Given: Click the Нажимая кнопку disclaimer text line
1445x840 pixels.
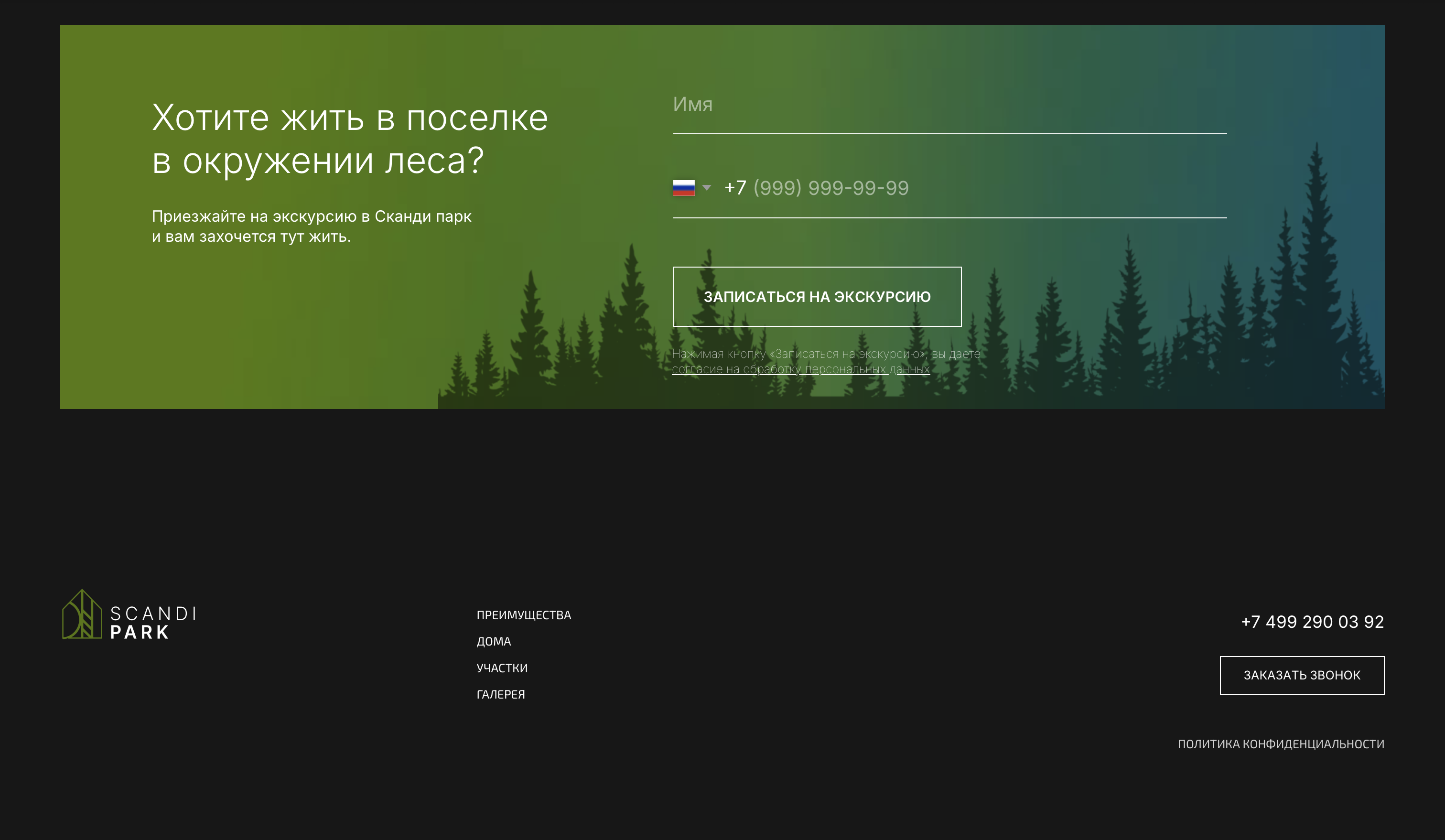Looking at the screenshot, I should click(826, 355).
